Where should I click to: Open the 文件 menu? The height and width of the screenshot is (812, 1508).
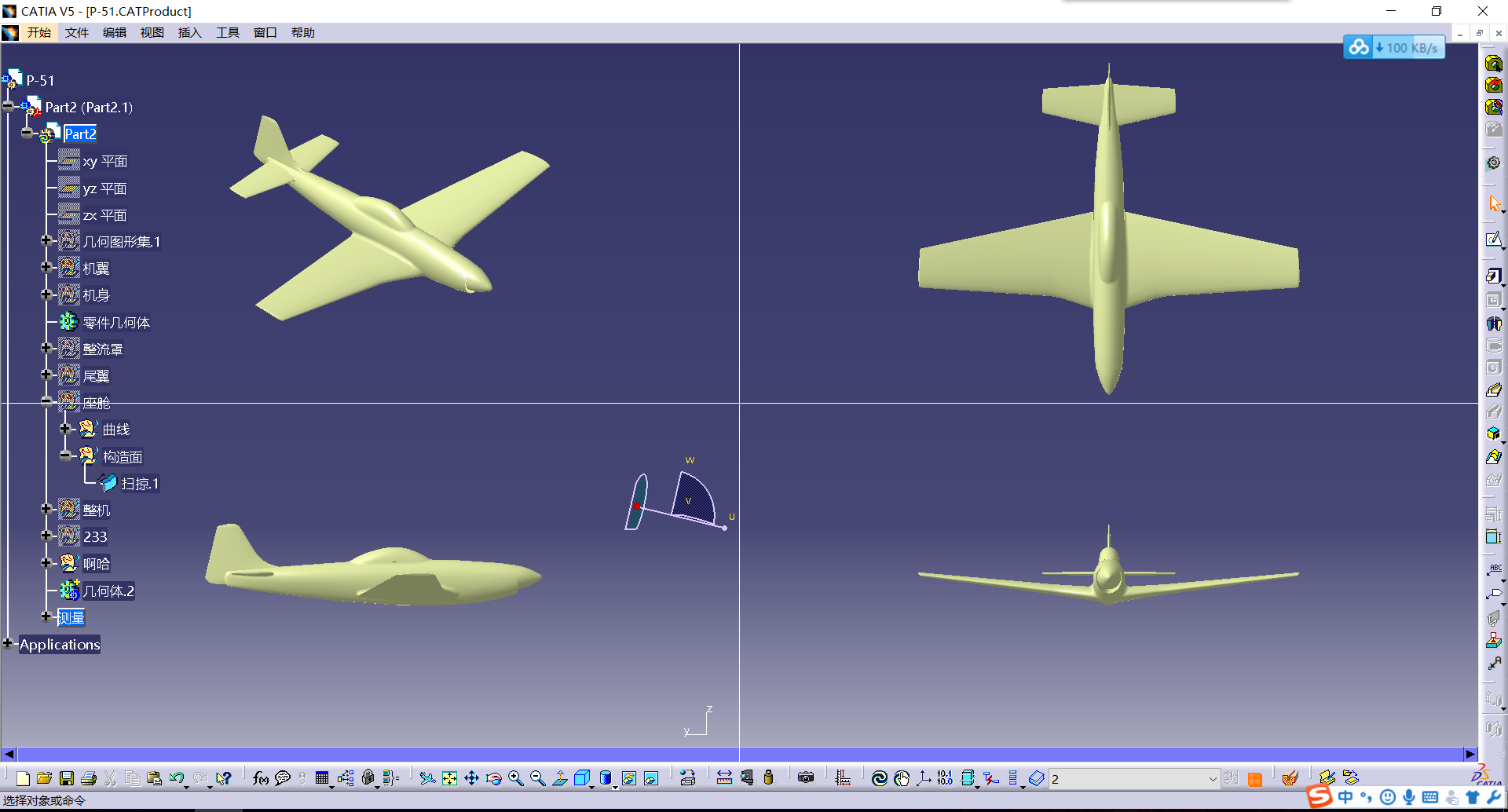[x=77, y=32]
